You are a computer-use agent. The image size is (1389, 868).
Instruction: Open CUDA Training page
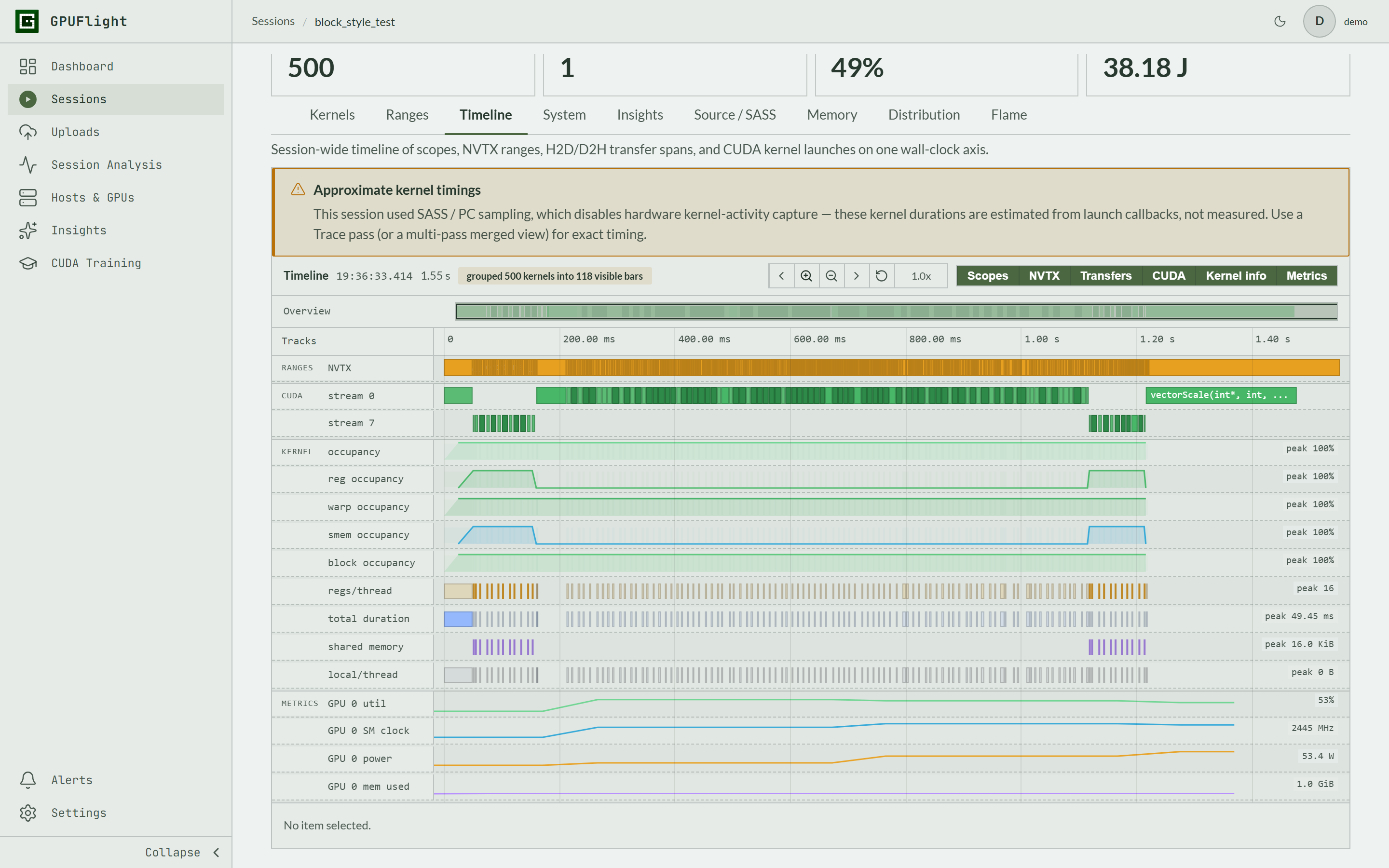[115, 263]
